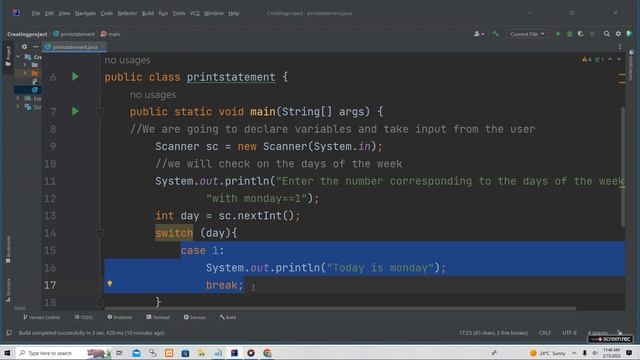640x360 pixels.
Task: Open the user account dropdown icon
Action: click(x=479, y=34)
